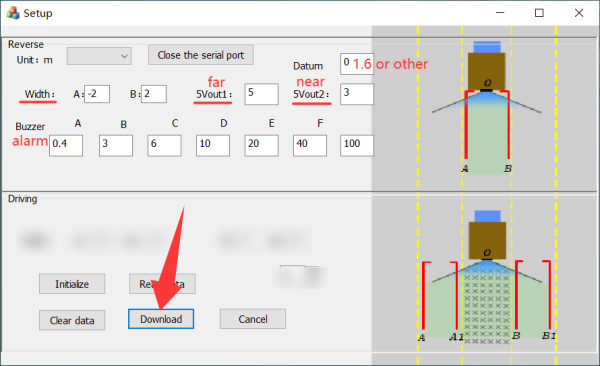Screen dimensions: 600x366
Task: Click the Initialize button
Action: click(x=72, y=284)
